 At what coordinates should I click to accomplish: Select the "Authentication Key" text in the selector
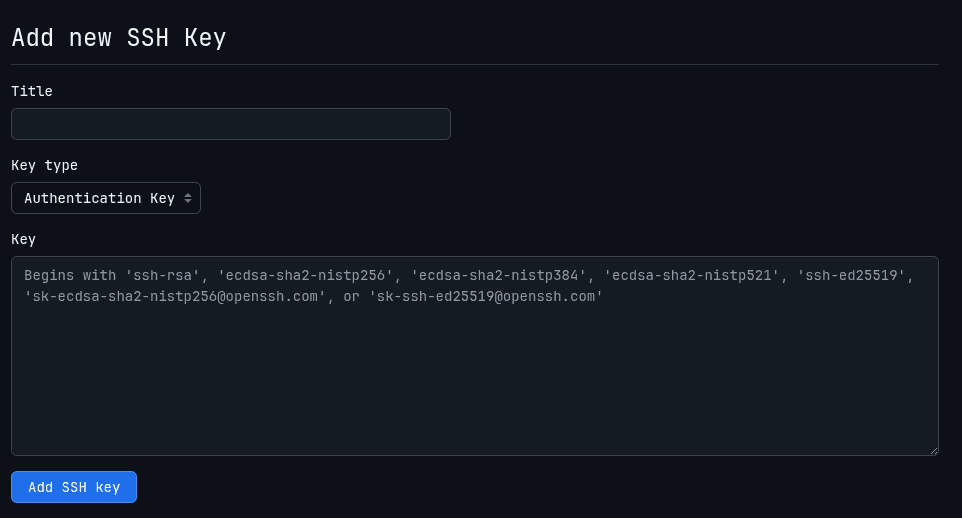point(99,198)
